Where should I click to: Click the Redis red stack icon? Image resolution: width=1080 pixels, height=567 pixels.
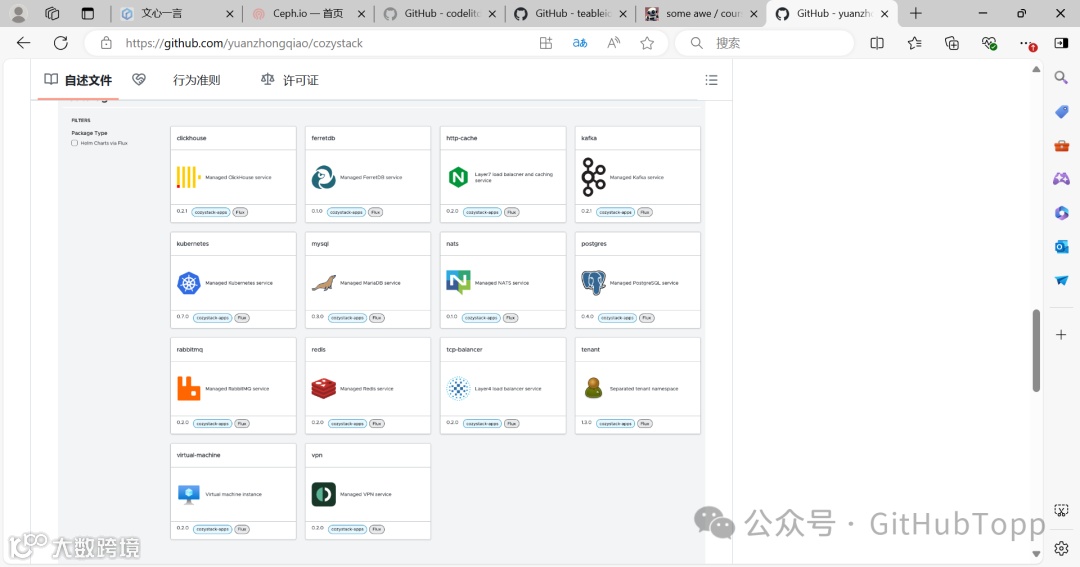point(323,389)
